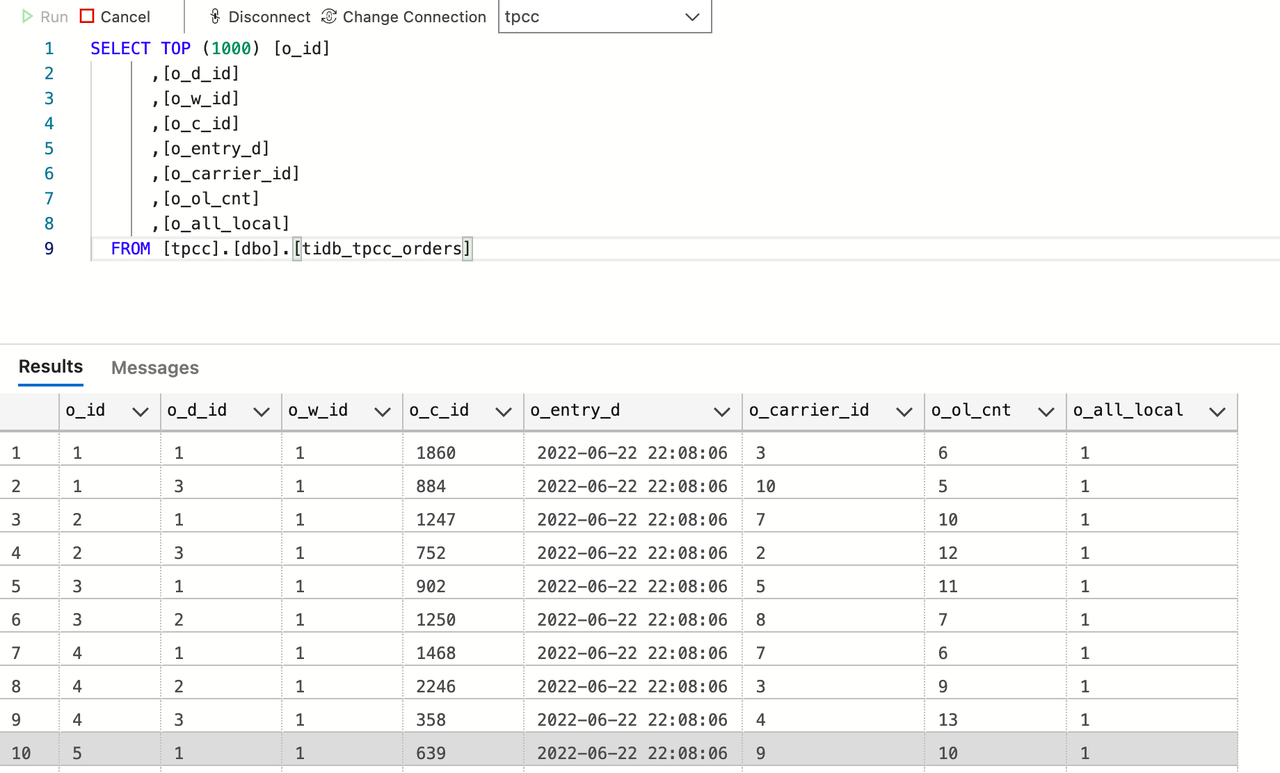Click the Run query play icon
Image resolution: width=1280 pixels, height=773 pixels.
click(x=27, y=17)
